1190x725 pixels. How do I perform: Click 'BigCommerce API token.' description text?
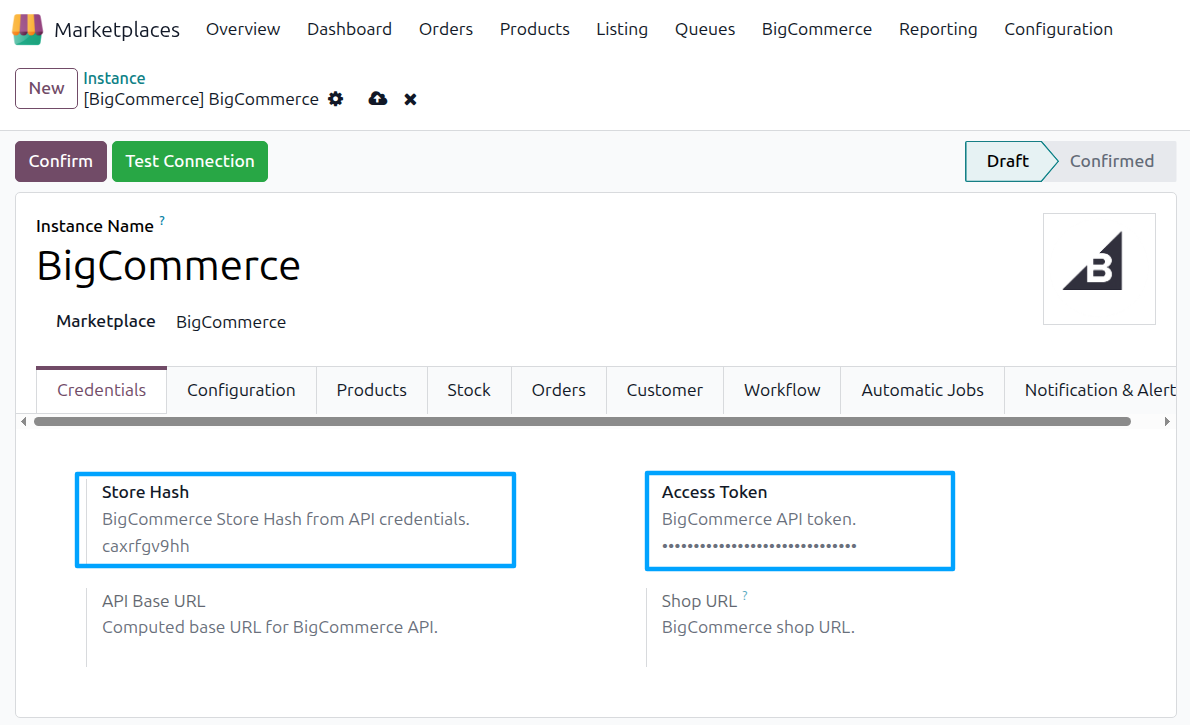[759, 519]
